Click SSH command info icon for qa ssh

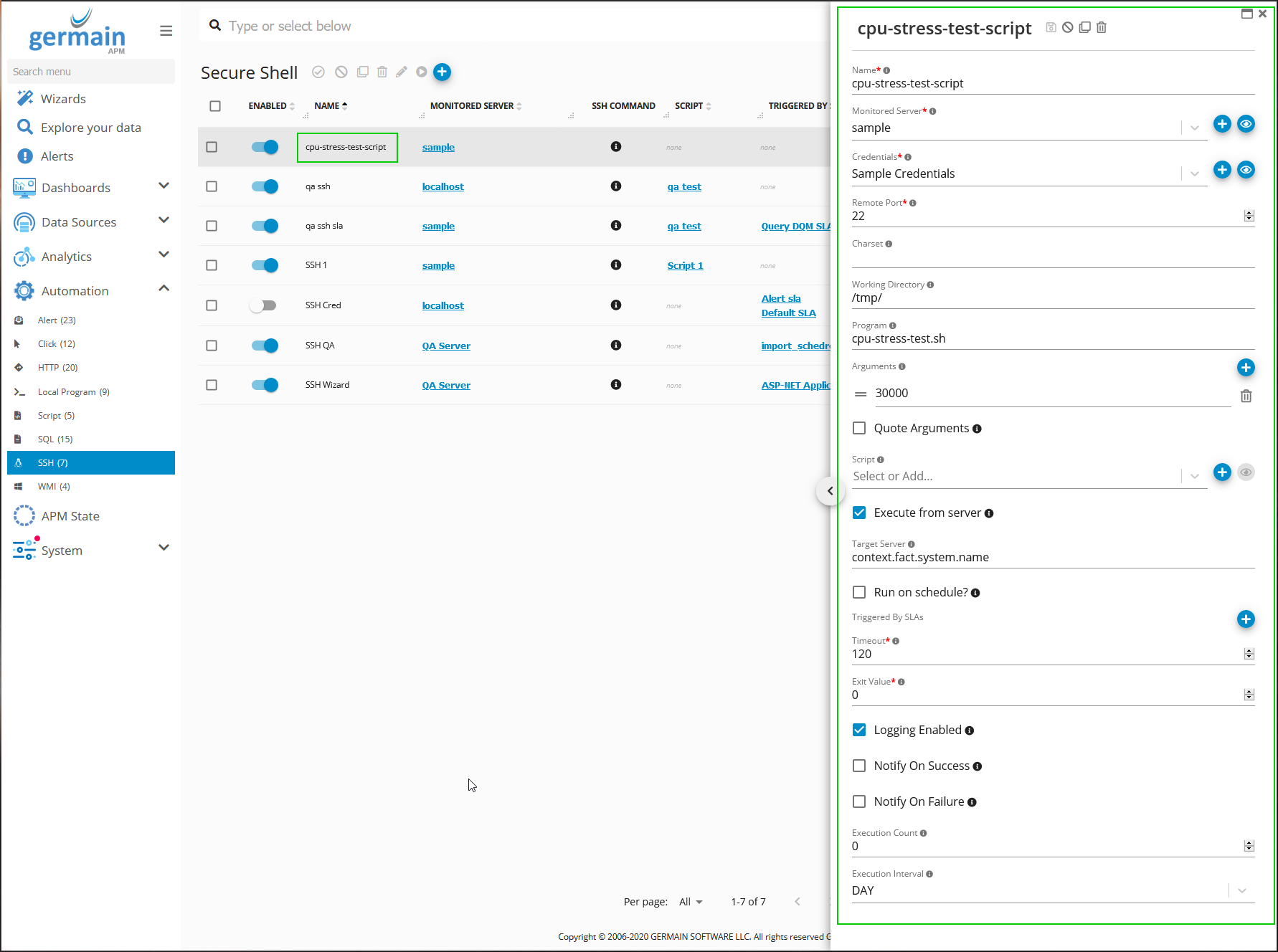(615, 186)
